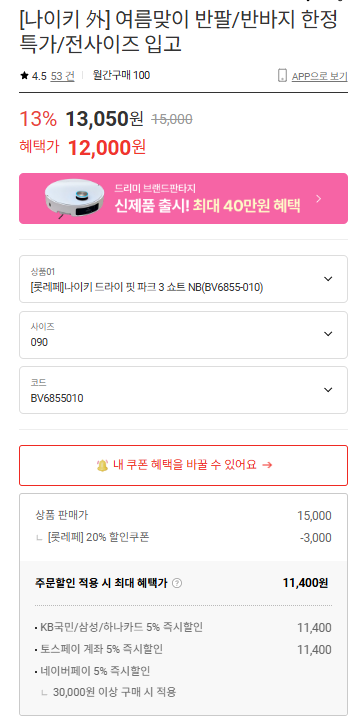Click the arrow icon in coupon banner
This screenshot has width=360, height=721.
tap(267, 465)
